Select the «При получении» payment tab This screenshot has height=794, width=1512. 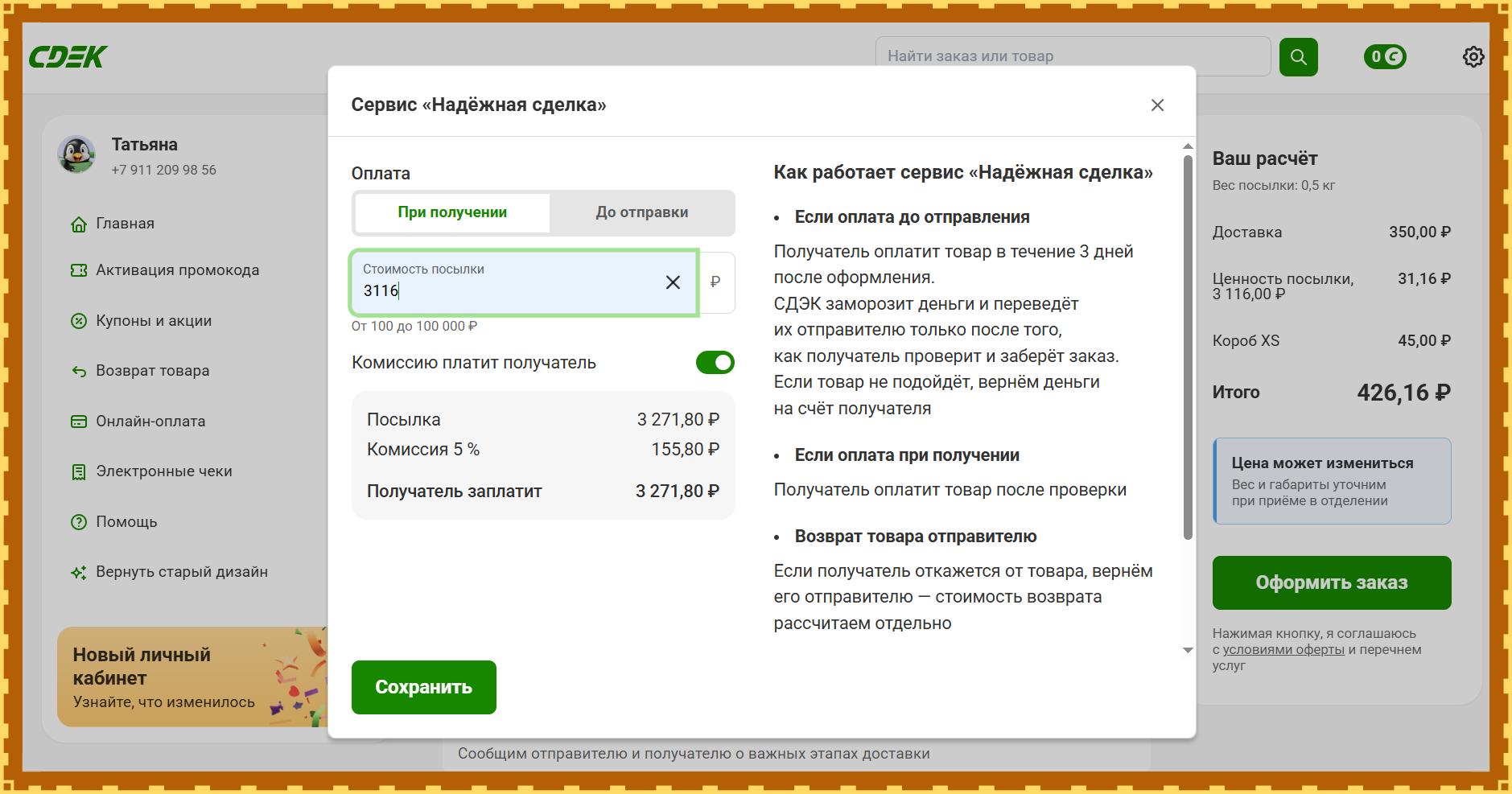452,212
